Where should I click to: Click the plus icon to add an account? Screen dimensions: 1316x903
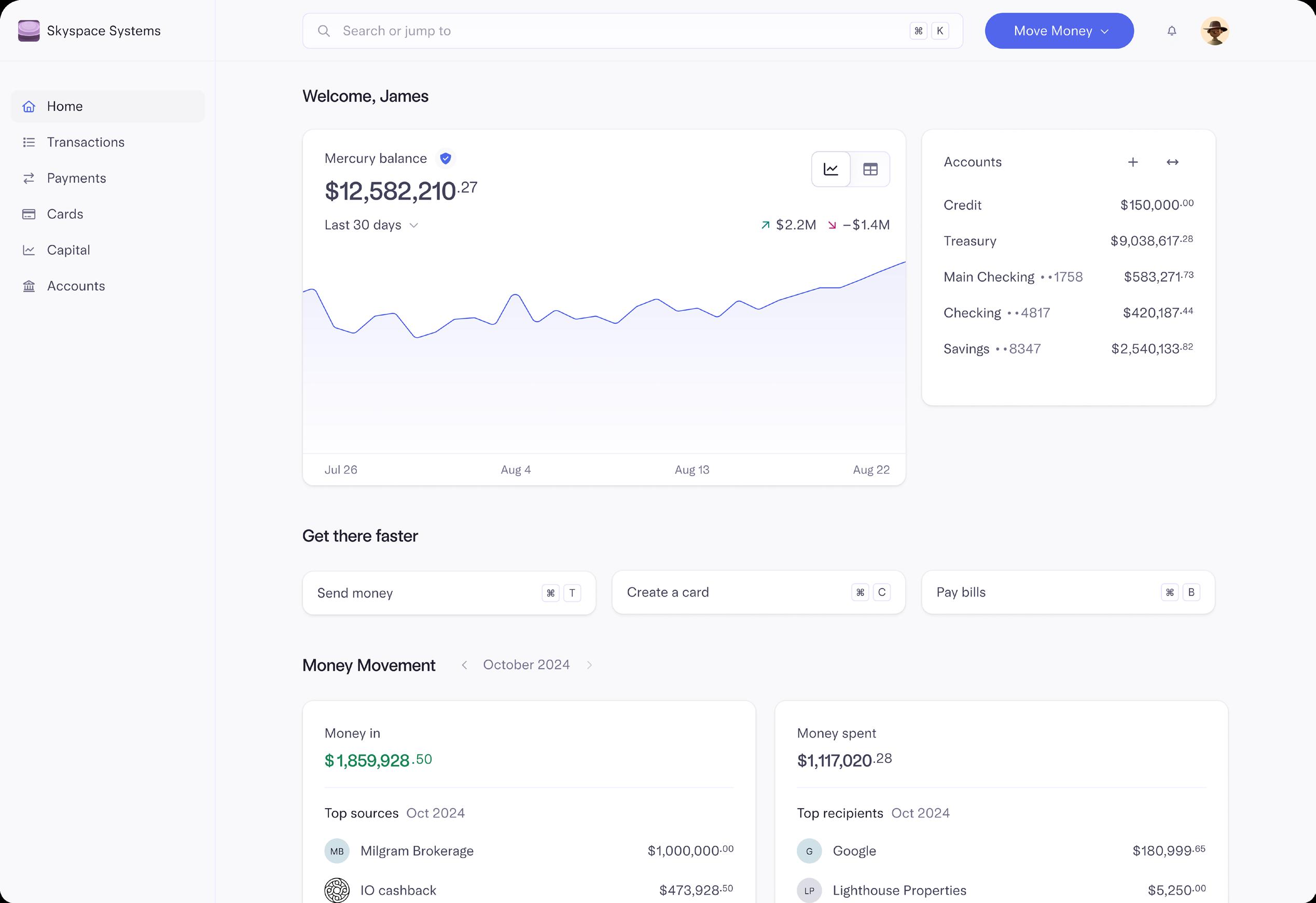1132,162
